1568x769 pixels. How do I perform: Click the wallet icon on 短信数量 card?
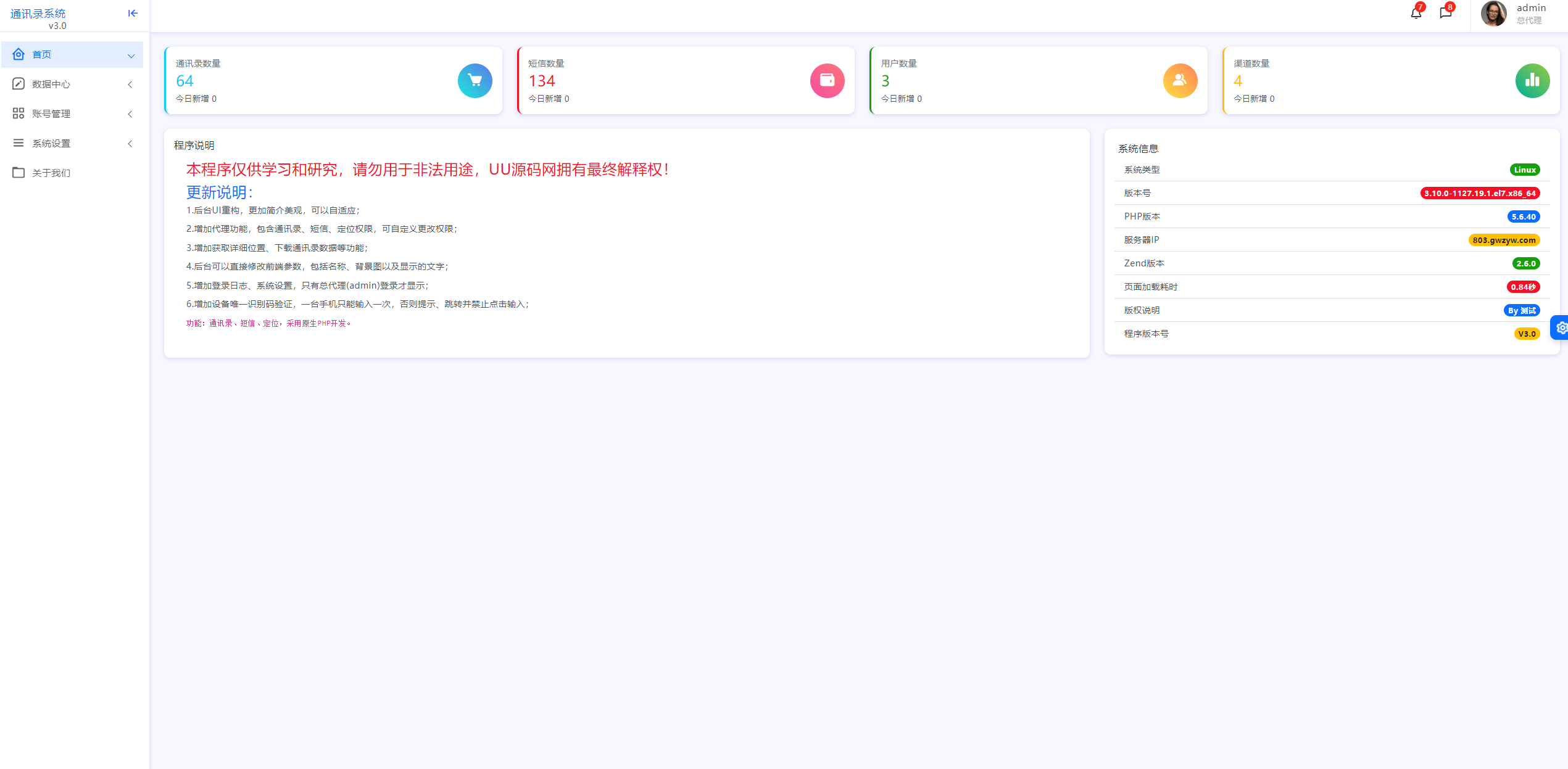(x=827, y=81)
